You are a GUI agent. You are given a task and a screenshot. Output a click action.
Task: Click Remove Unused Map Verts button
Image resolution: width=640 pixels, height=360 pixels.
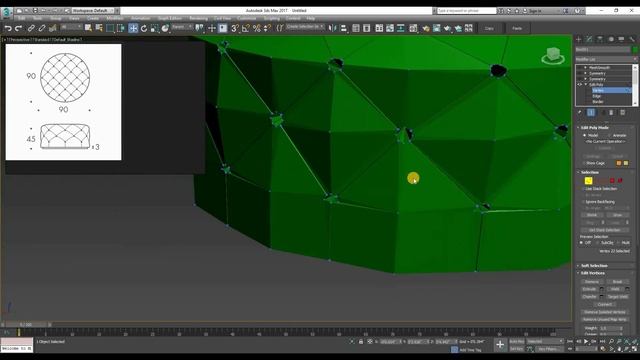(604, 320)
